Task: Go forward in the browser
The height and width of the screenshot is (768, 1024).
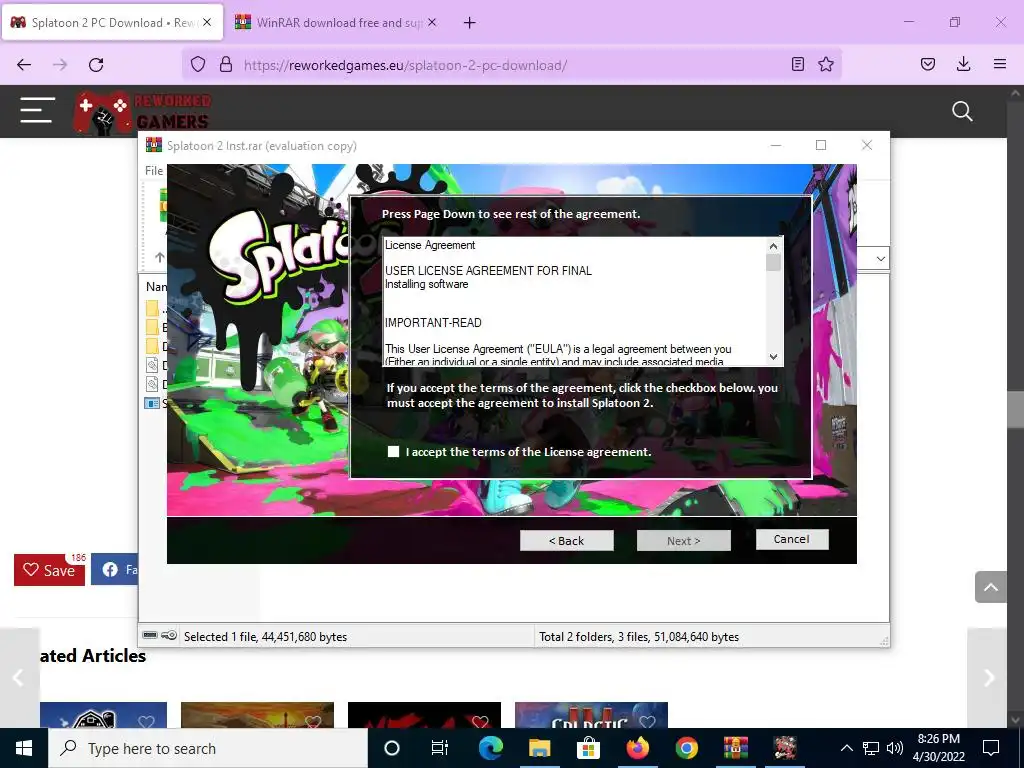Action: pyautogui.click(x=60, y=65)
